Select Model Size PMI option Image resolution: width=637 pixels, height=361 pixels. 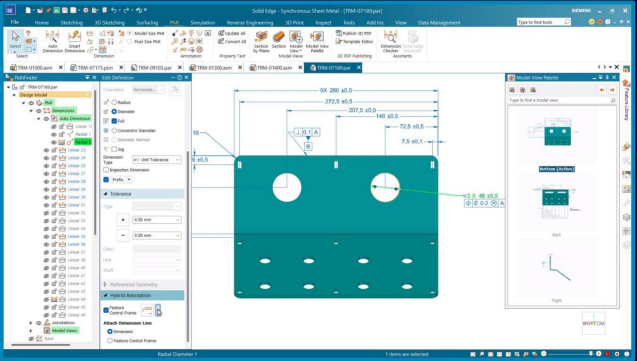pos(145,33)
